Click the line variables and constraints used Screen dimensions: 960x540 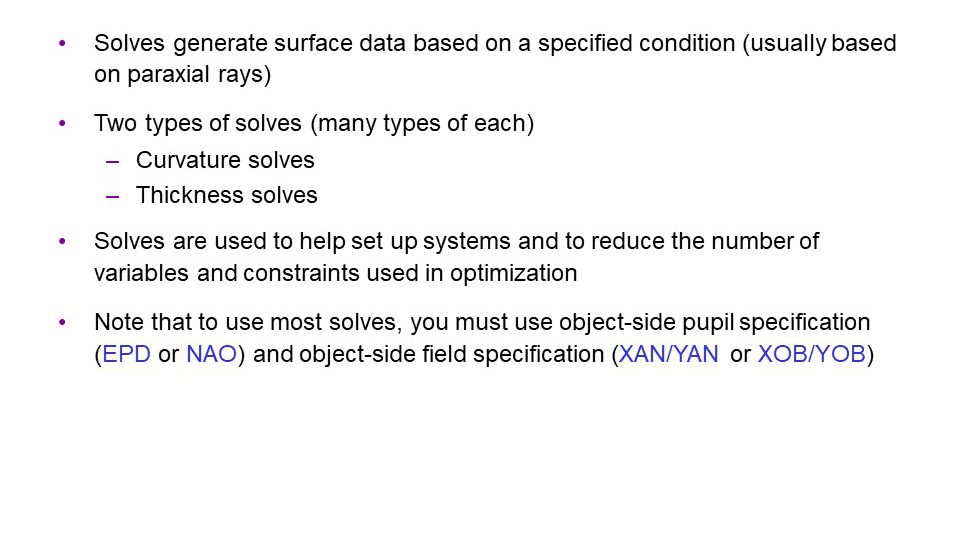pyautogui.click(x=336, y=273)
